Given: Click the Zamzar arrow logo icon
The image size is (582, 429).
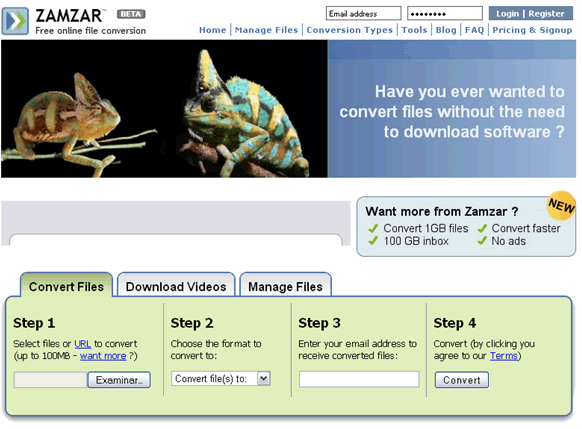Looking at the screenshot, I should 15,21.
